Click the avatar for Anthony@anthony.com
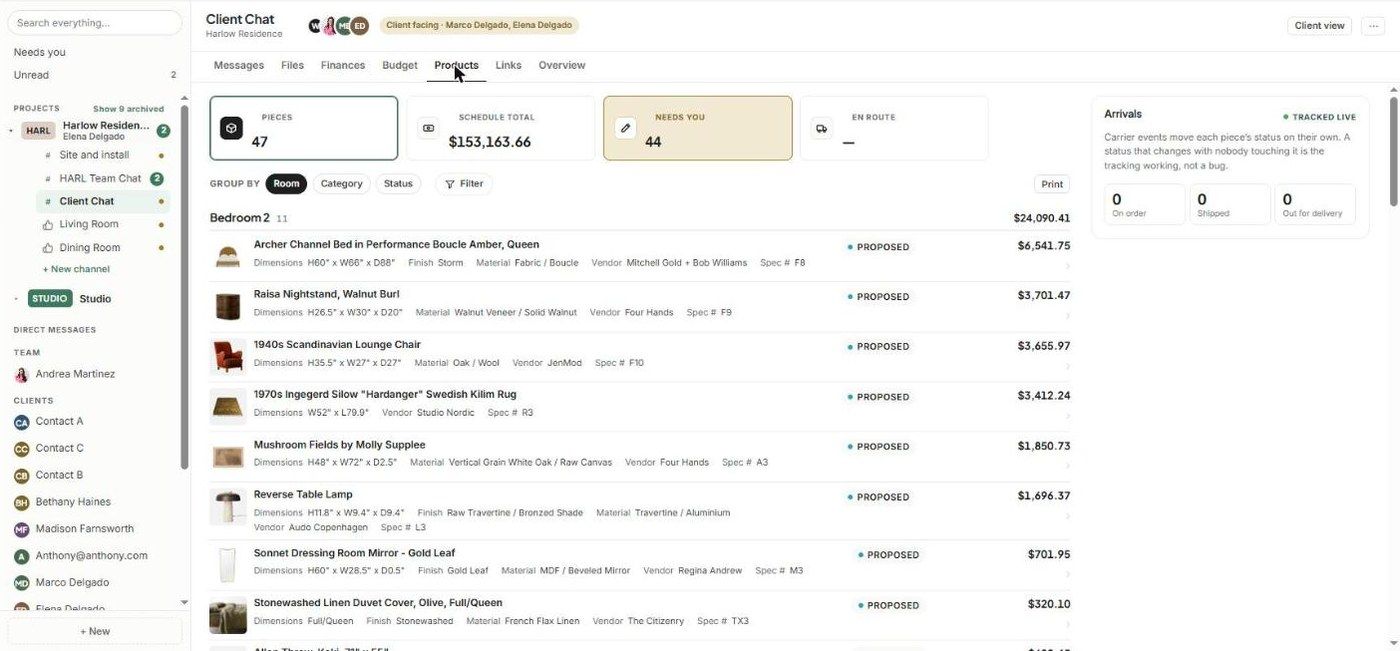1400x651 pixels. (x=21, y=556)
